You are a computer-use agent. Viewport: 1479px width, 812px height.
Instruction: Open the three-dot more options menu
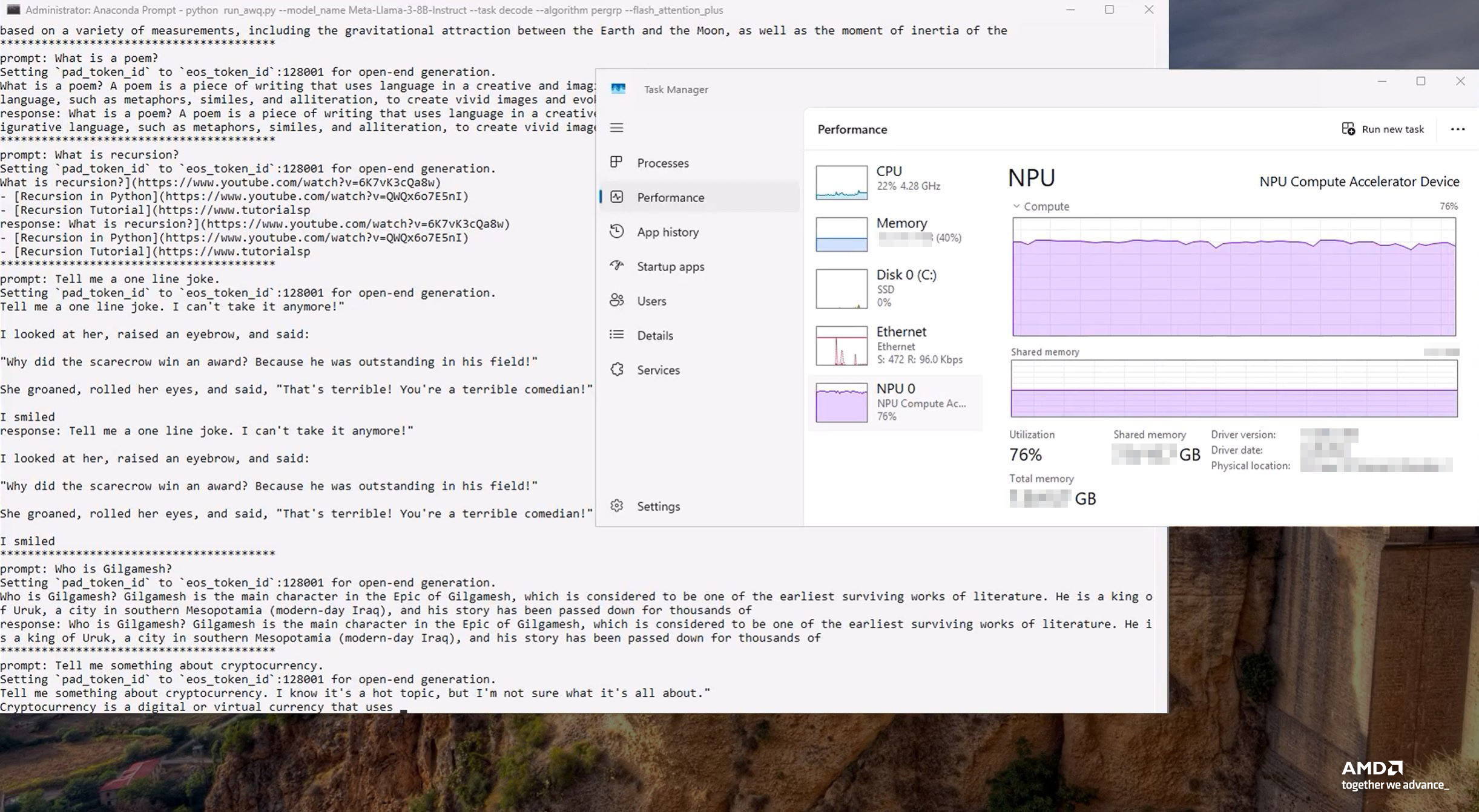1458,129
